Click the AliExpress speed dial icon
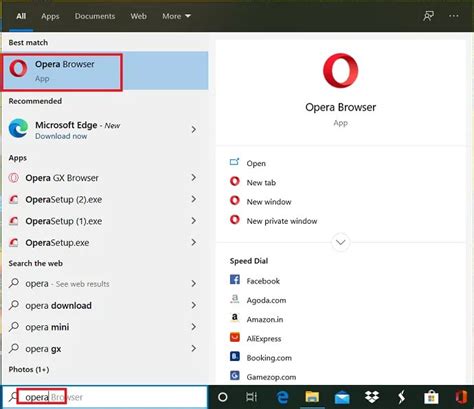 pos(235,337)
